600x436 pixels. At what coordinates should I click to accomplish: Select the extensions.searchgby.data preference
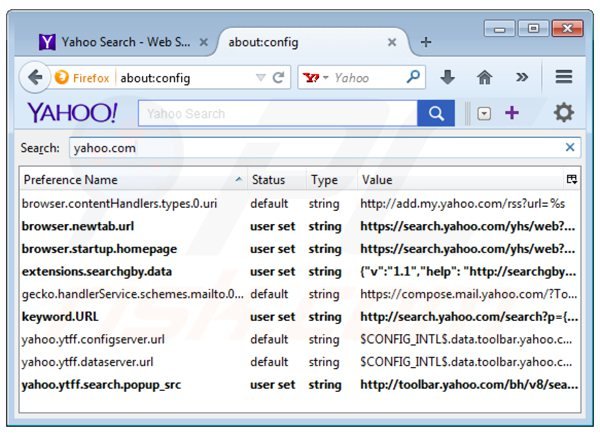pos(300,271)
